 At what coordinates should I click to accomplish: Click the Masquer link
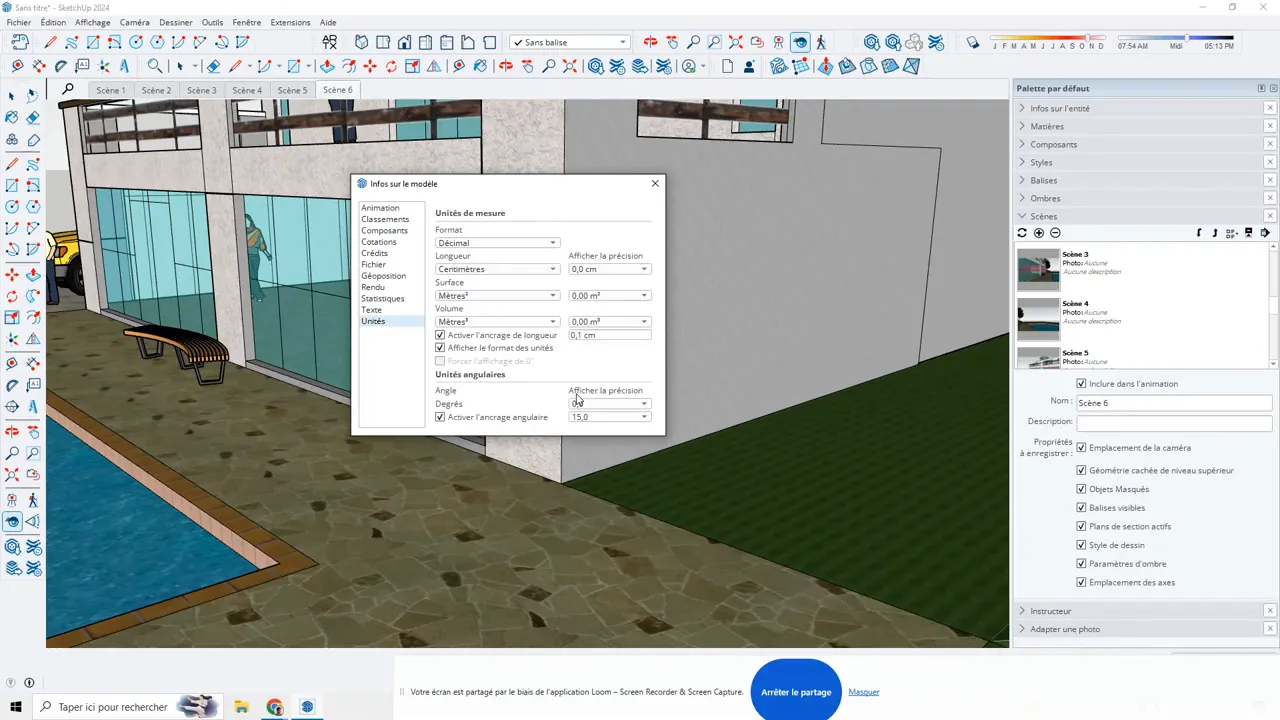864,692
